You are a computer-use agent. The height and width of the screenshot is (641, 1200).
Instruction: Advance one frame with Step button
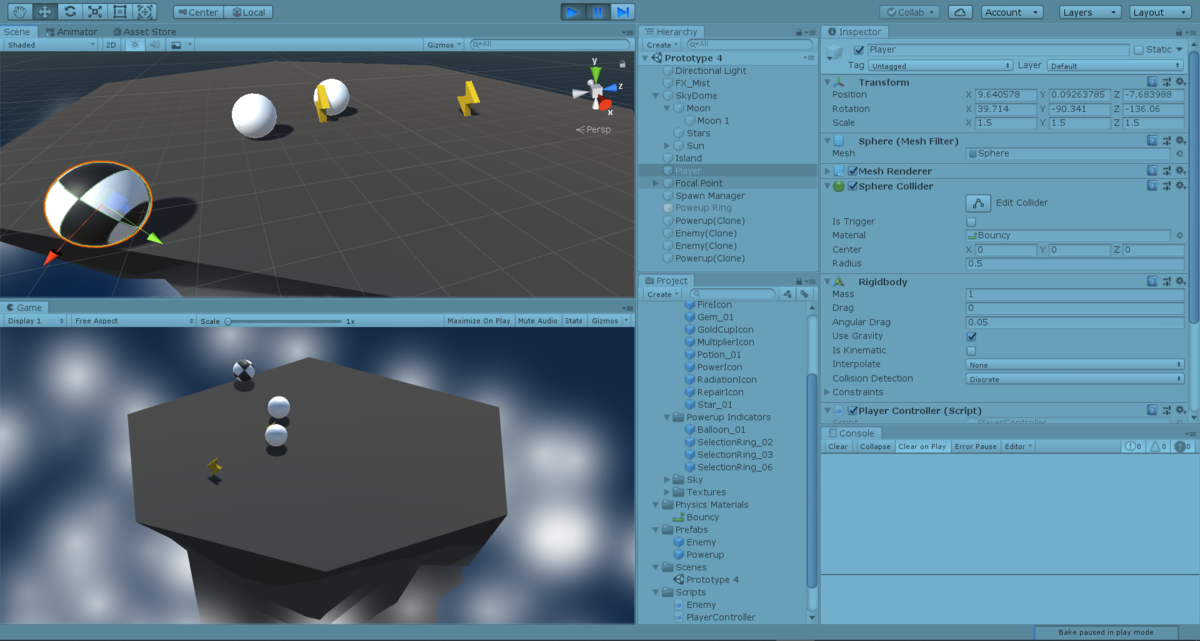623,12
